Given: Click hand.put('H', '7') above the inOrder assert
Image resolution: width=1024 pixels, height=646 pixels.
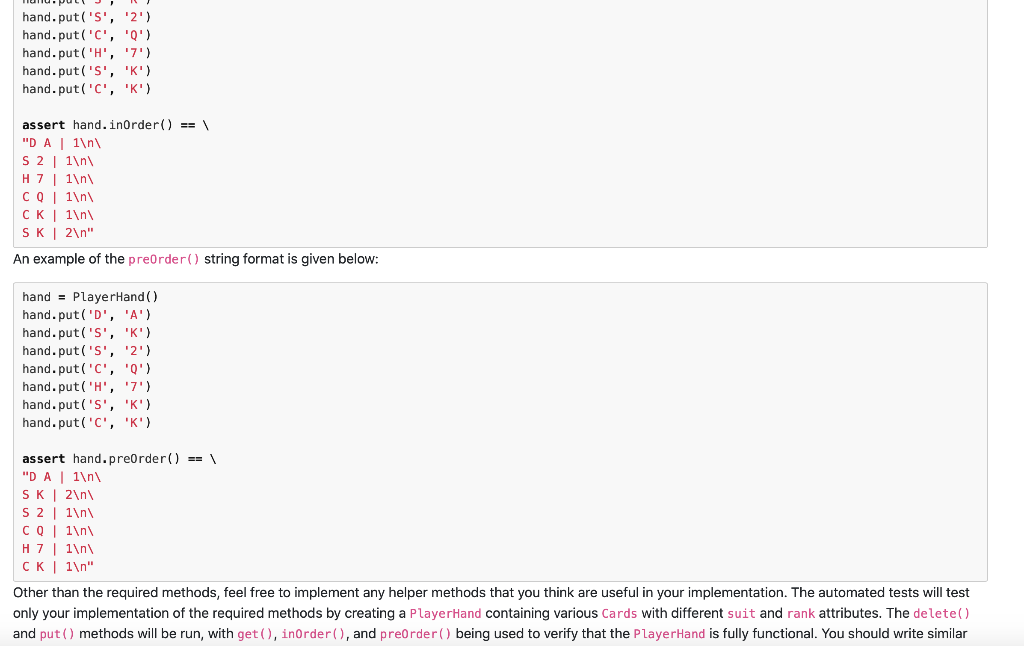Looking at the screenshot, I should coord(87,53).
